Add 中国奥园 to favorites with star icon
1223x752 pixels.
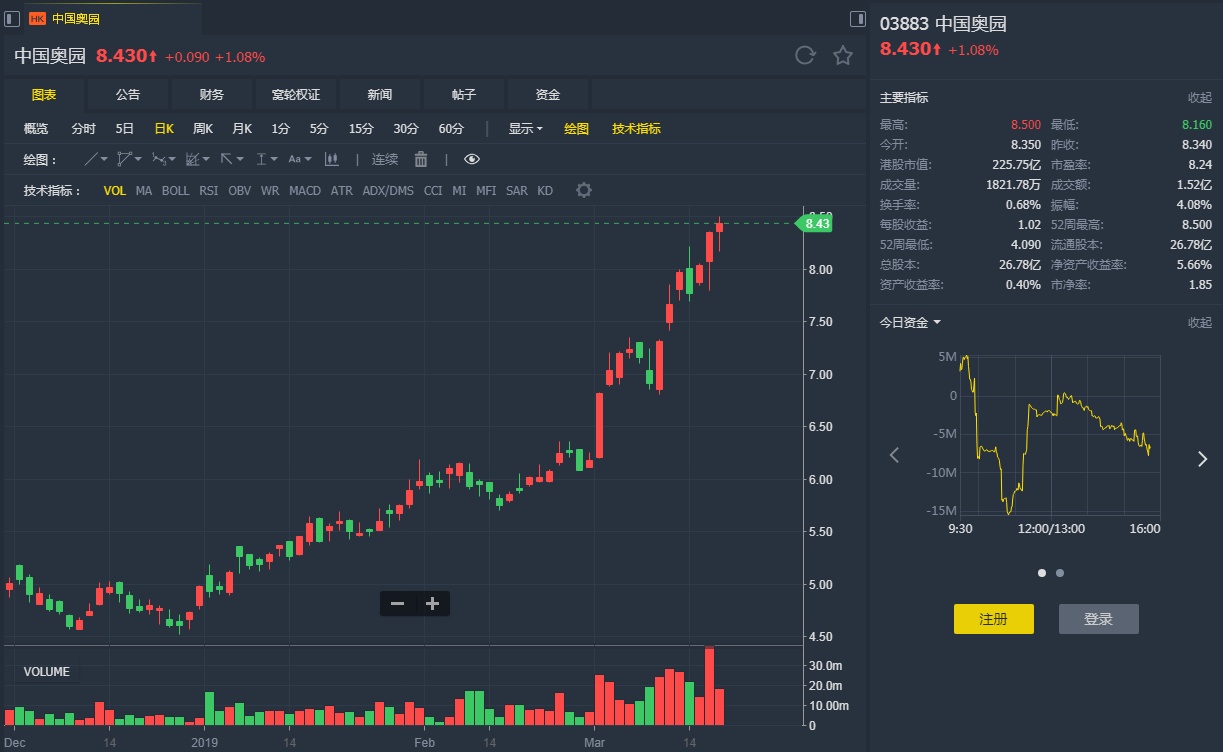pyautogui.click(x=843, y=56)
